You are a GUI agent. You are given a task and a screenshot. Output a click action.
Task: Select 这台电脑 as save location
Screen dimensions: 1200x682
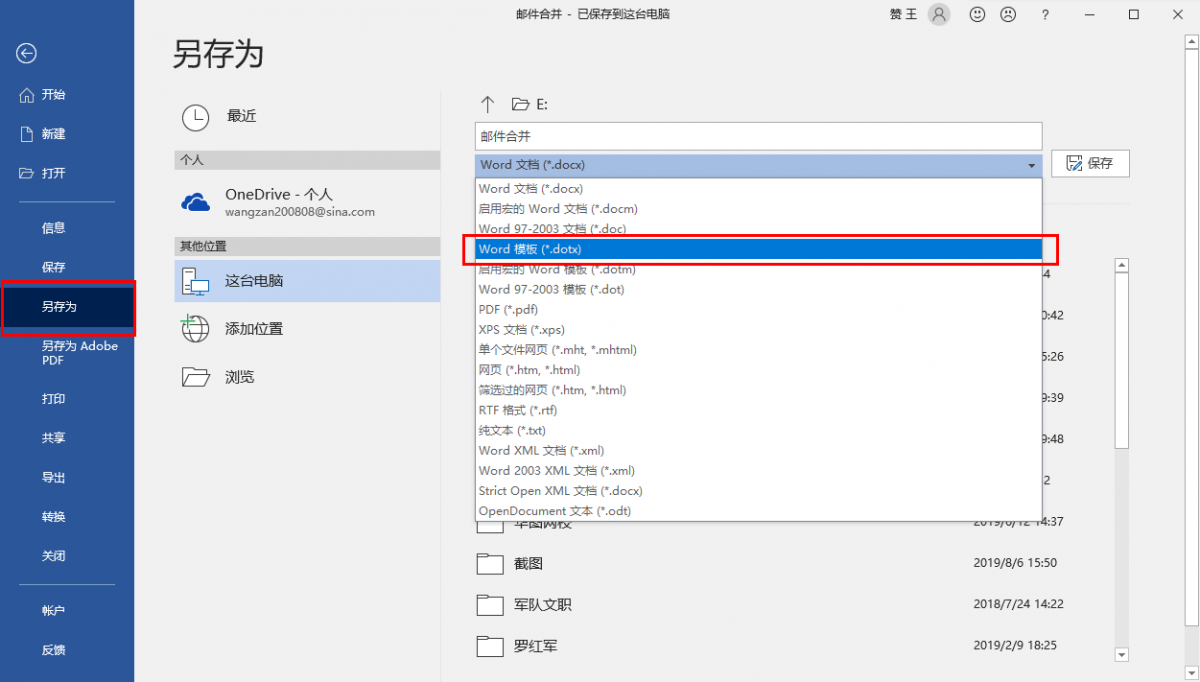tap(307, 281)
